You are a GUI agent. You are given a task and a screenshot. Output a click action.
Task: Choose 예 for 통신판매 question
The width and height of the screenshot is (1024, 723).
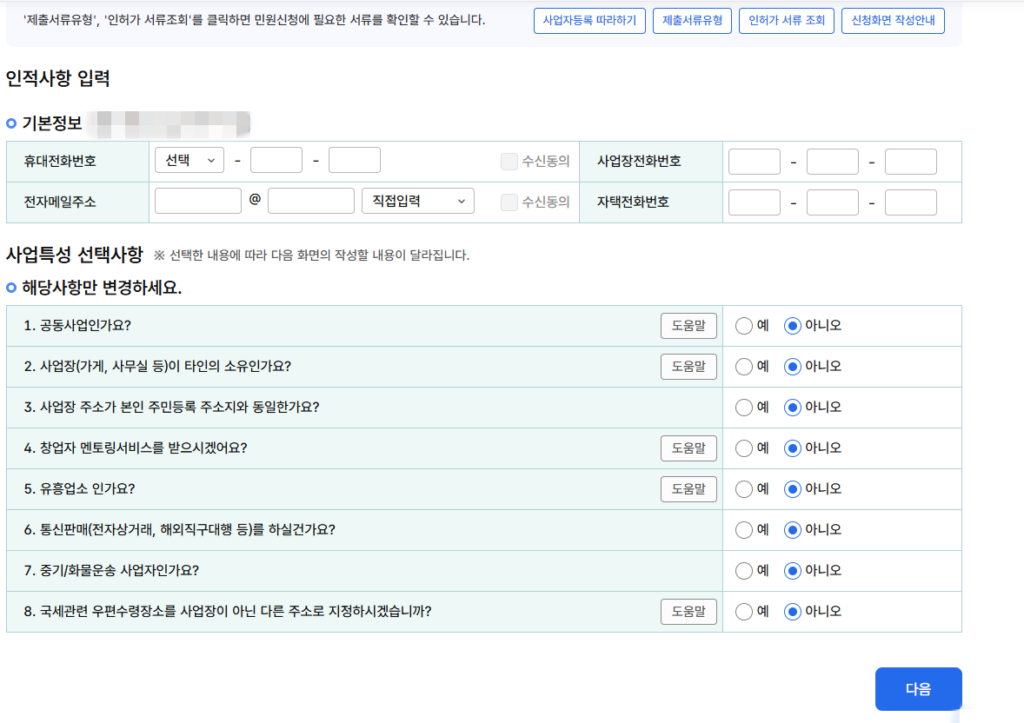[x=743, y=530]
